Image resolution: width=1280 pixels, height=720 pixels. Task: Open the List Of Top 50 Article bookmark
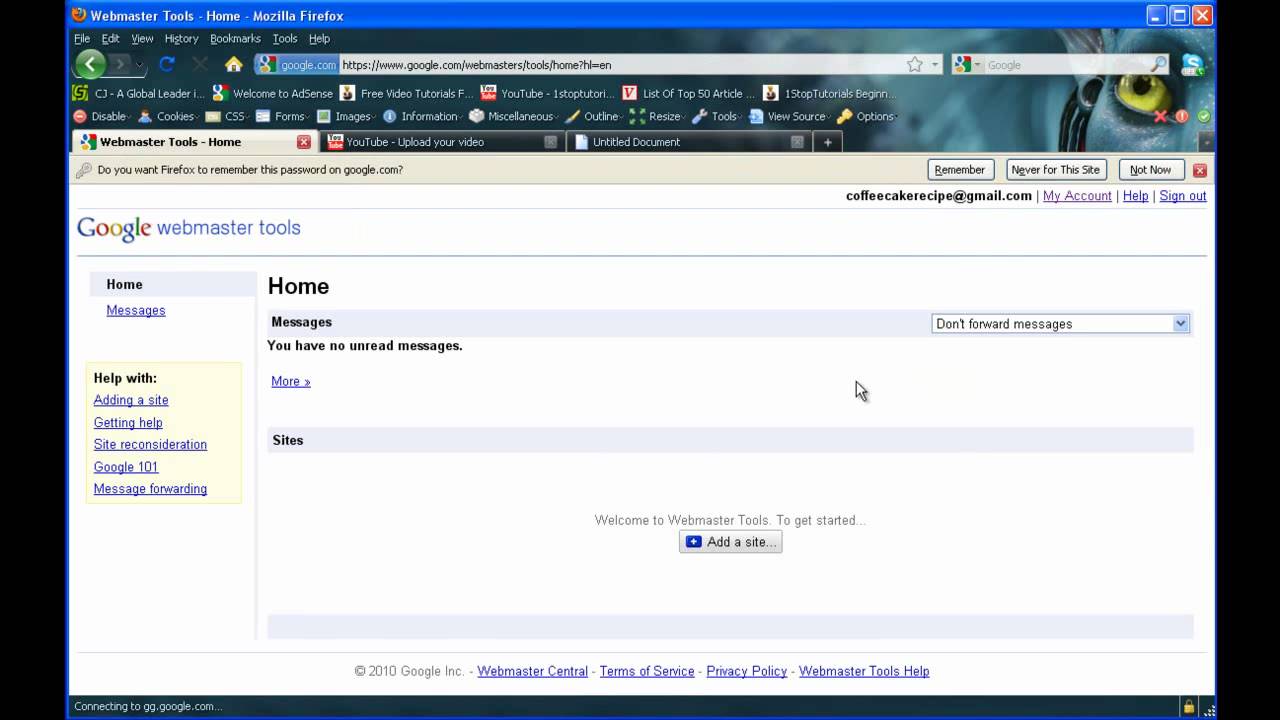coord(688,93)
